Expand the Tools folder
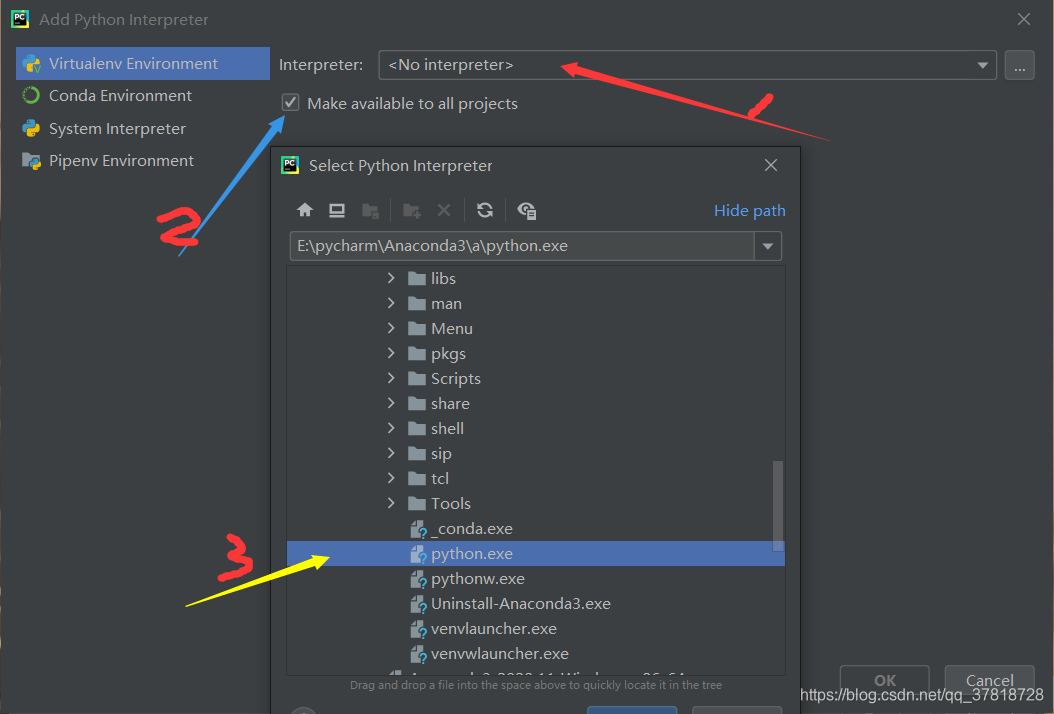This screenshot has height=714, width=1054. 391,503
